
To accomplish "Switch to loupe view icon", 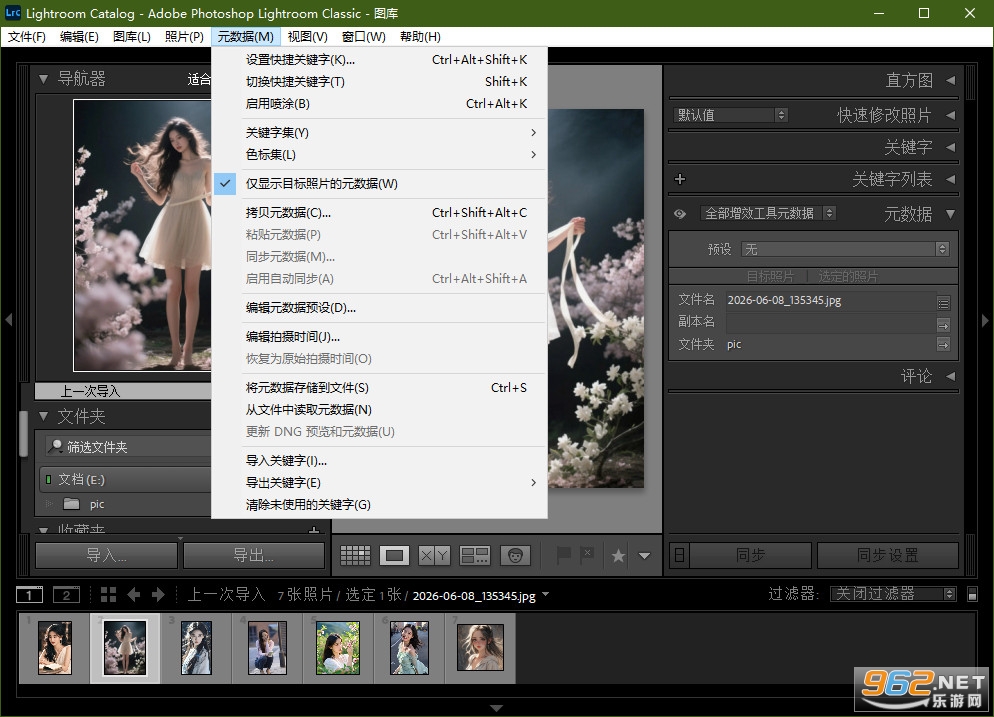I will 394,556.
